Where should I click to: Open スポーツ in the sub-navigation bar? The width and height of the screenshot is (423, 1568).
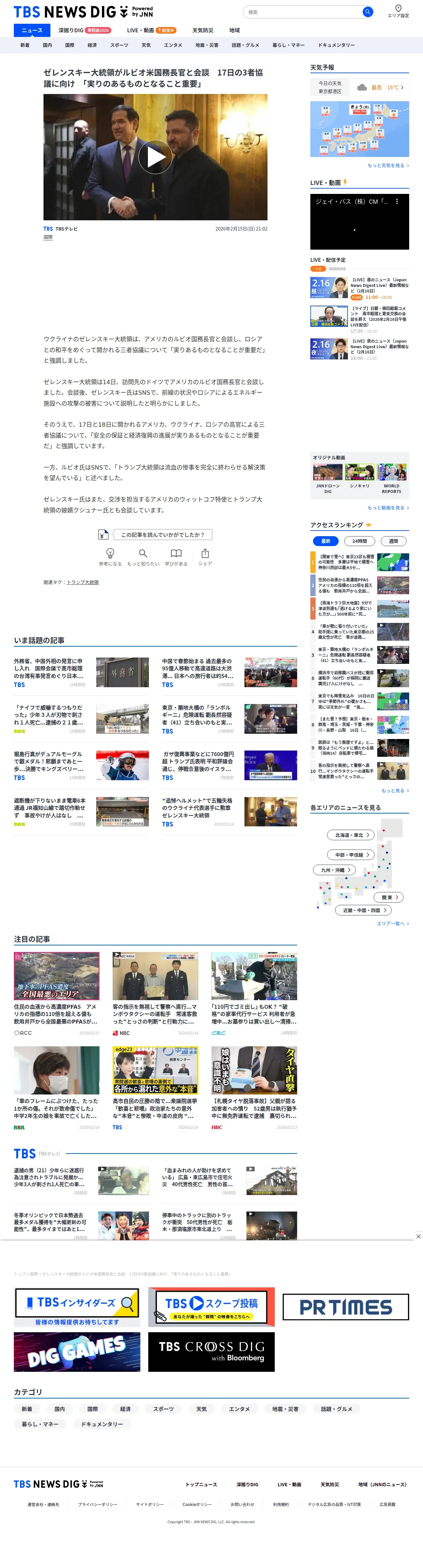coord(119,45)
